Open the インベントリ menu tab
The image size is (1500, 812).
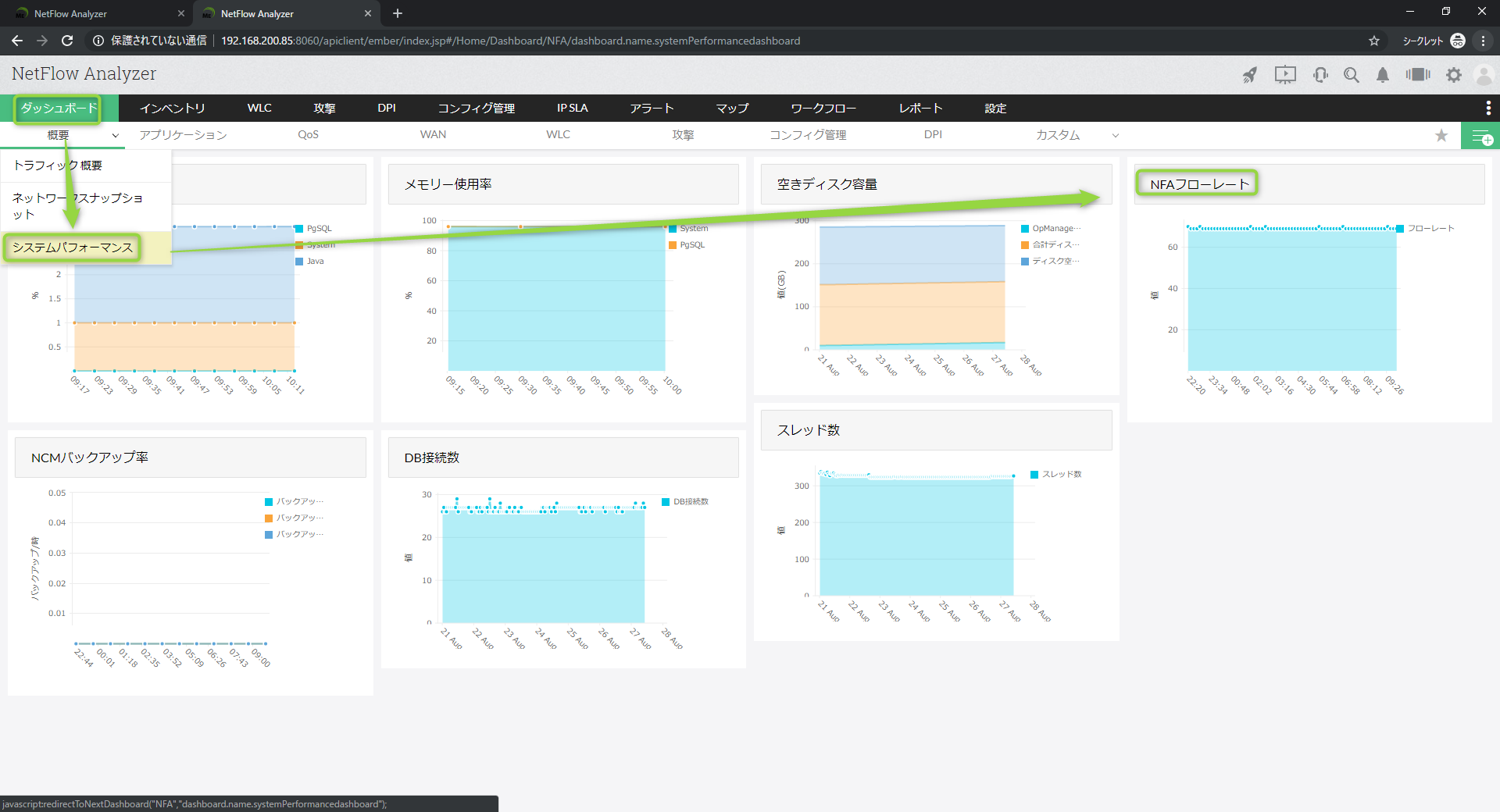[x=173, y=108]
